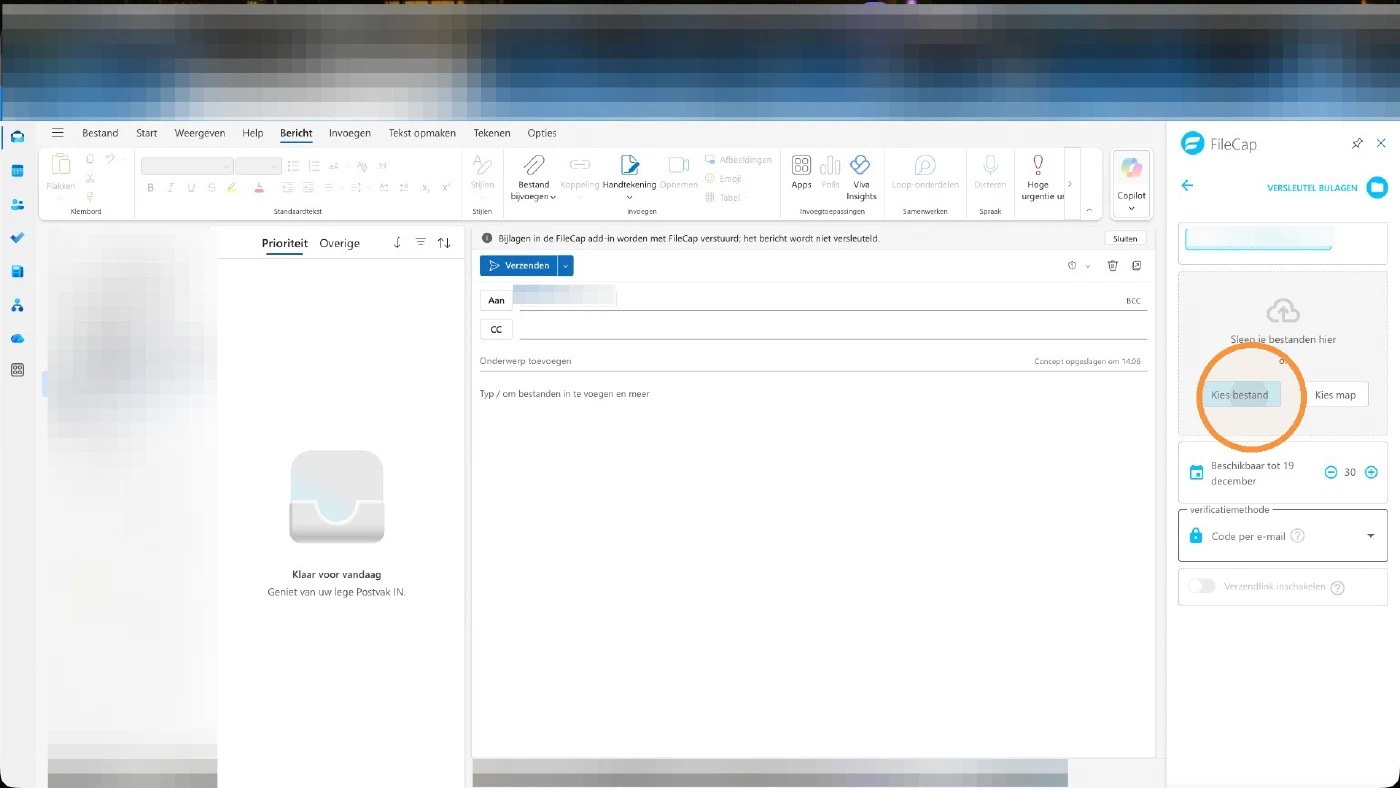The image size is (1400, 788).
Task: Click the Bestand bijvoegen paperclip icon
Action: click(x=534, y=165)
